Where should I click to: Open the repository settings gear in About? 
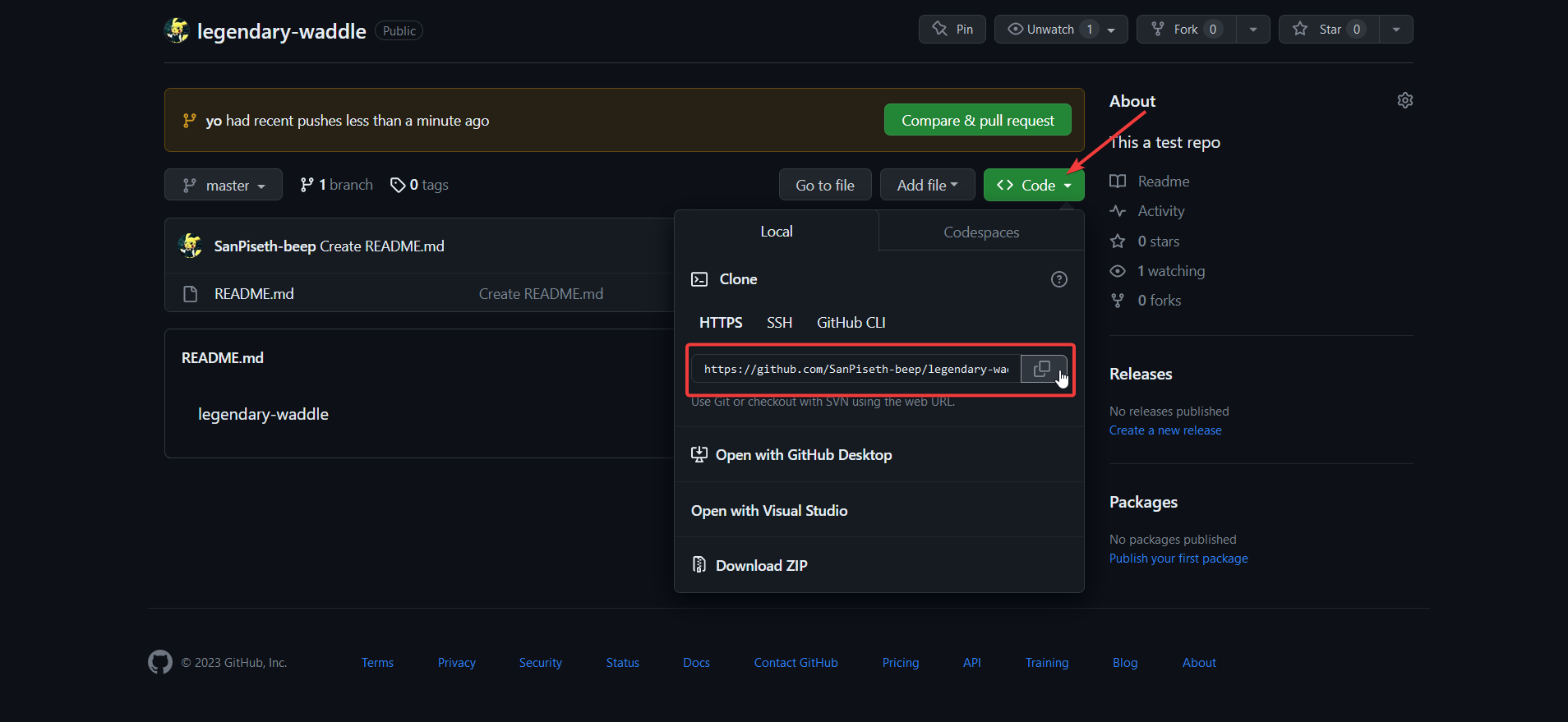(1405, 100)
